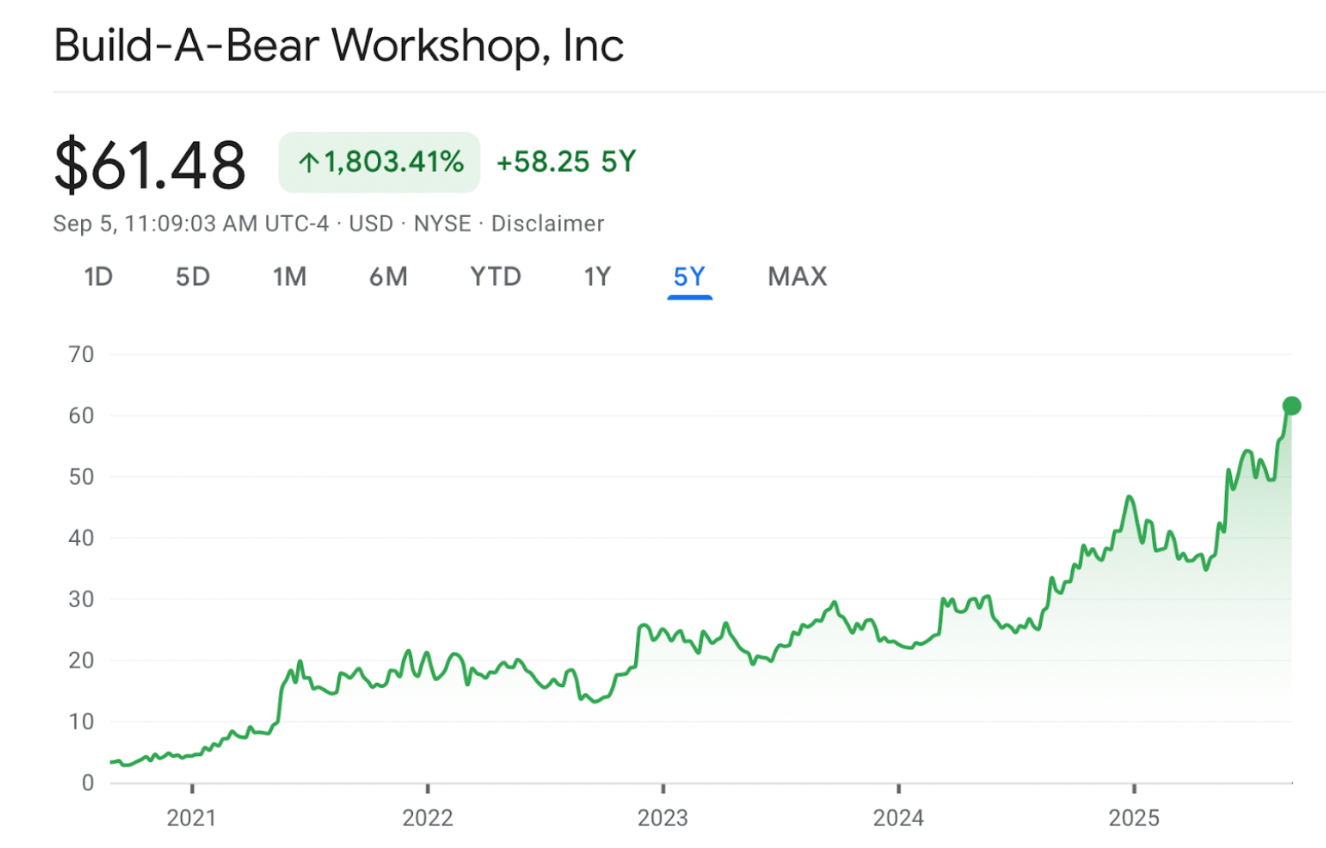1326x848 pixels.
Task: Click the Build-A-Bear Workshop, Inc title
Action: coord(339,46)
